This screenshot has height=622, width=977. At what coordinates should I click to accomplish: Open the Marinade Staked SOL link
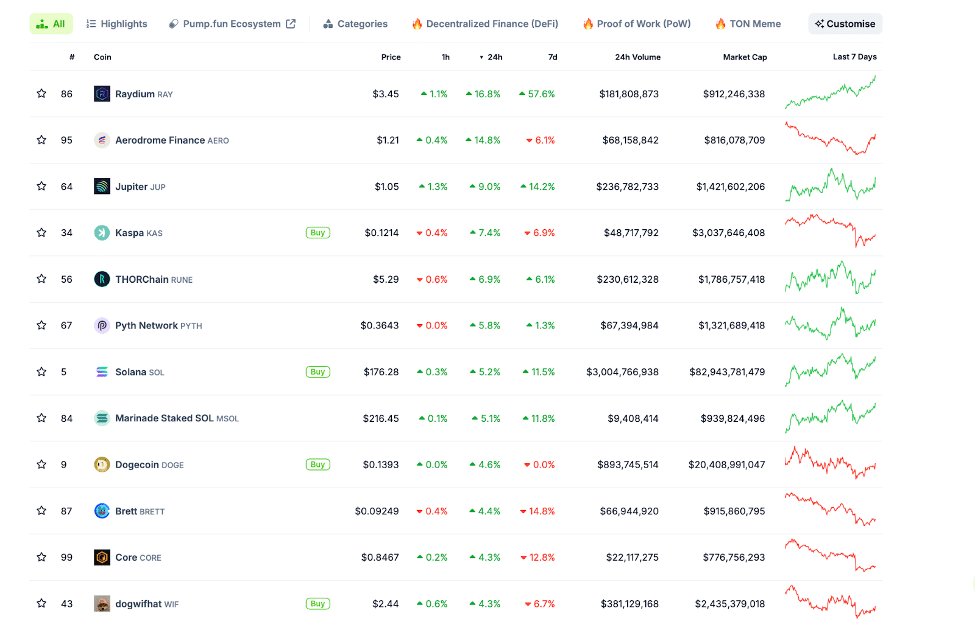pyautogui.click(x=177, y=418)
